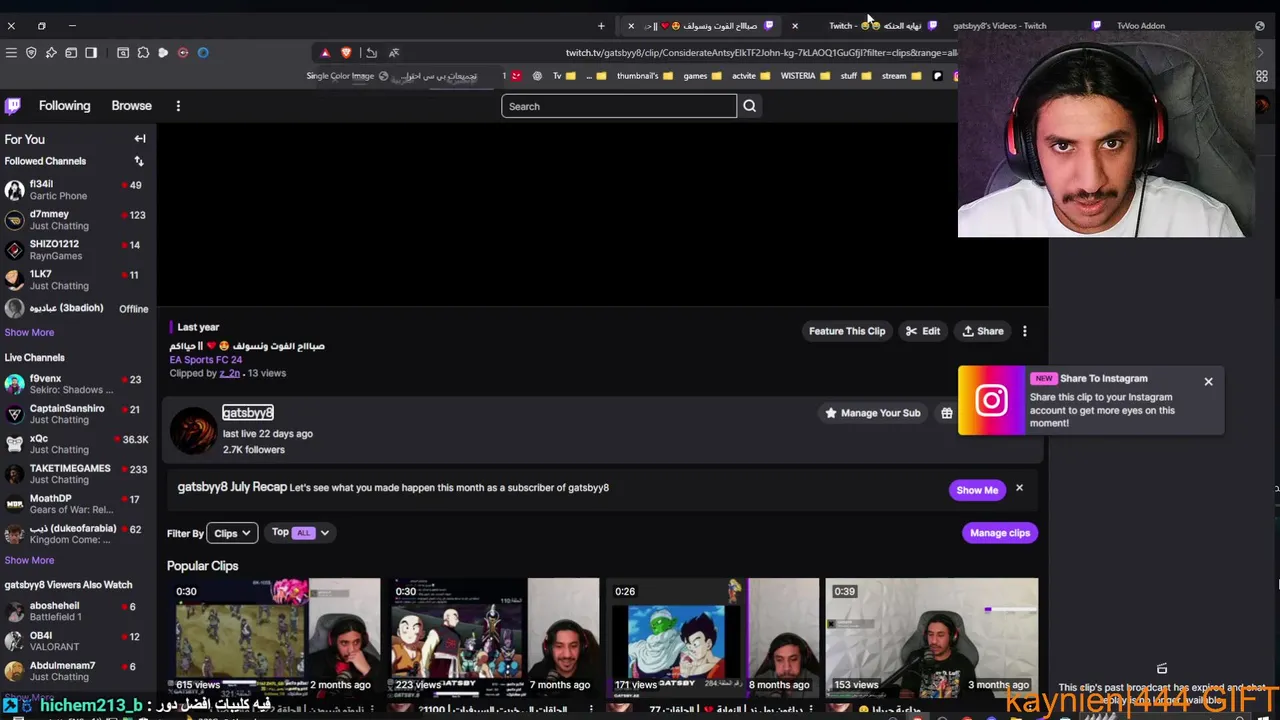Open the WISTERIA bookmarks folder

805,76
